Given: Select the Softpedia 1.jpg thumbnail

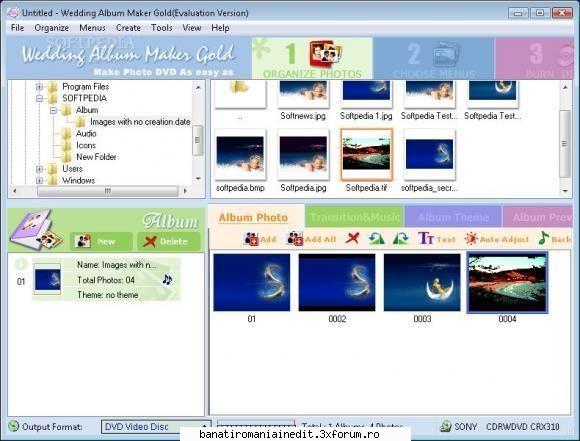Looking at the screenshot, I should pos(366,95).
